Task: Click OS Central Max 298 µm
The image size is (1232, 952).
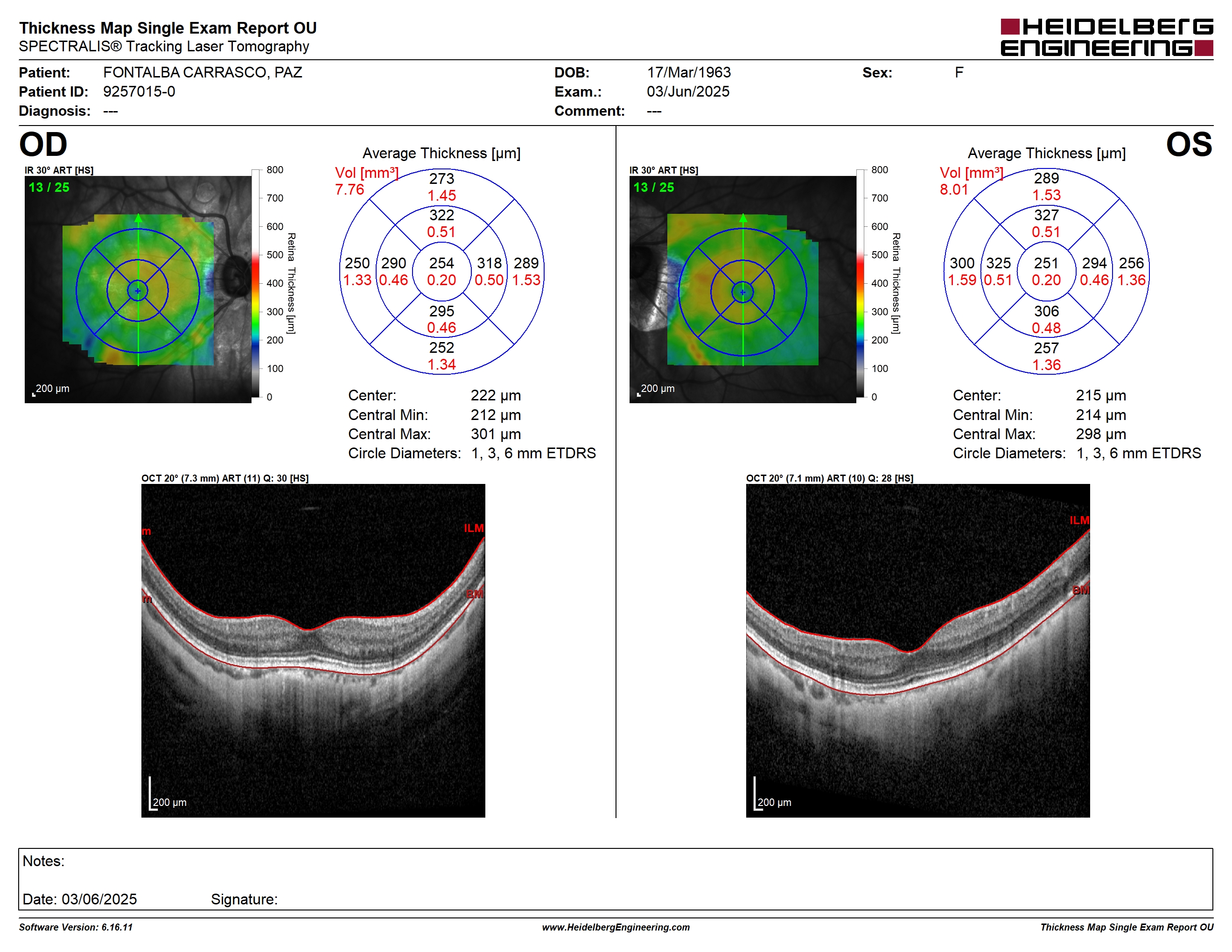Action: point(1100,434)
